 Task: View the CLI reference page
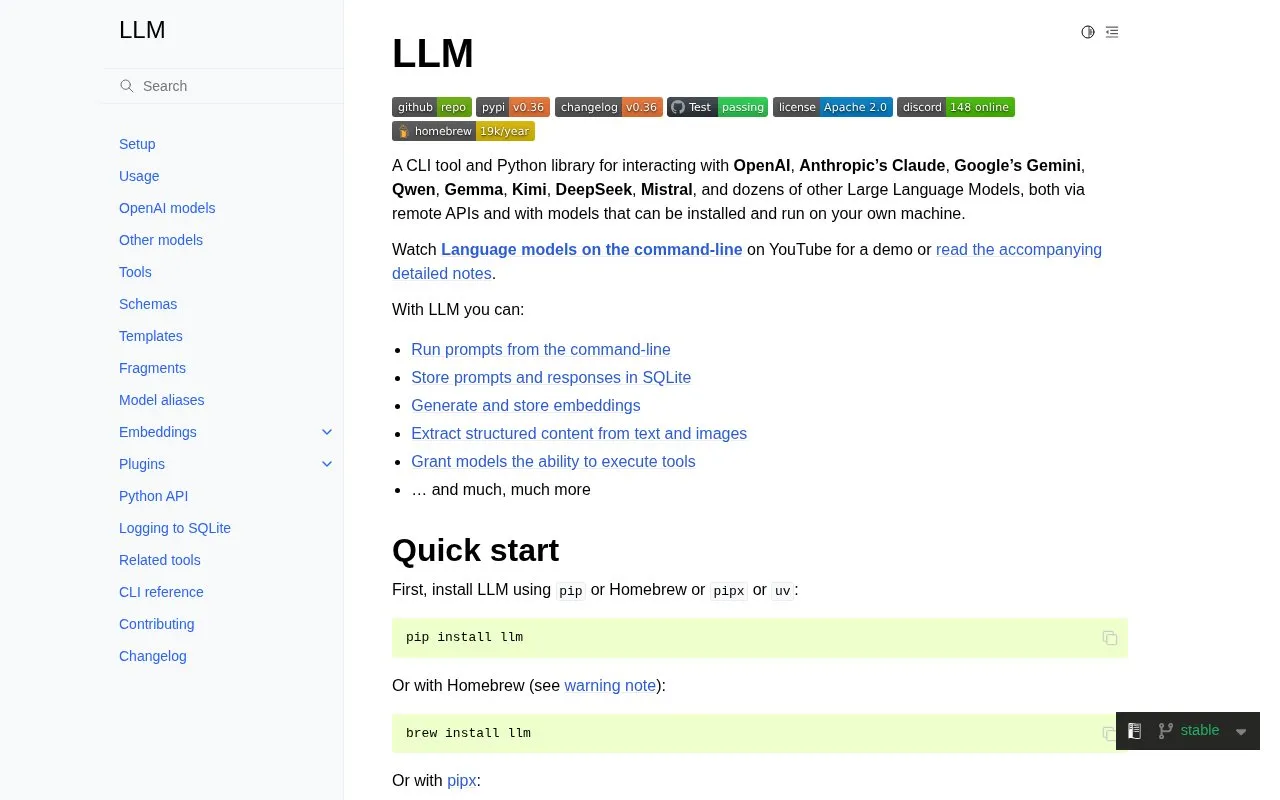point(161,592)
